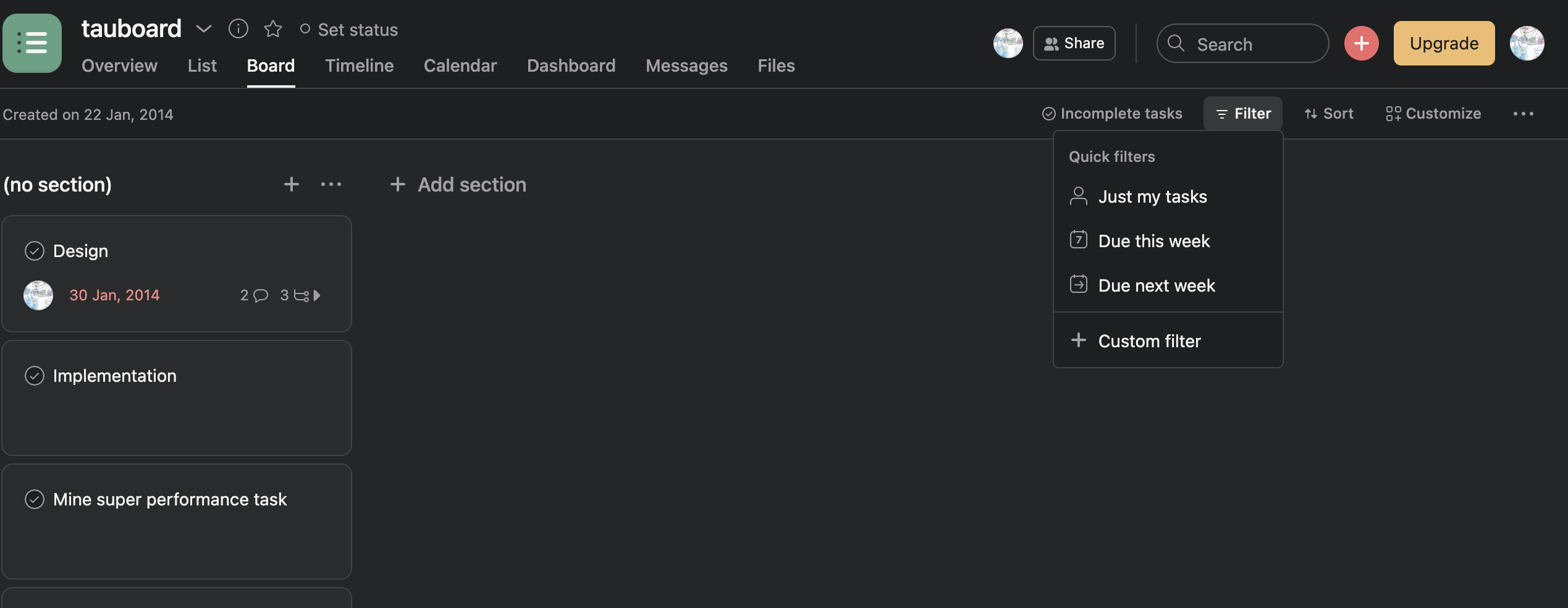Click the red plus create button

click(x=1361, y=43)
